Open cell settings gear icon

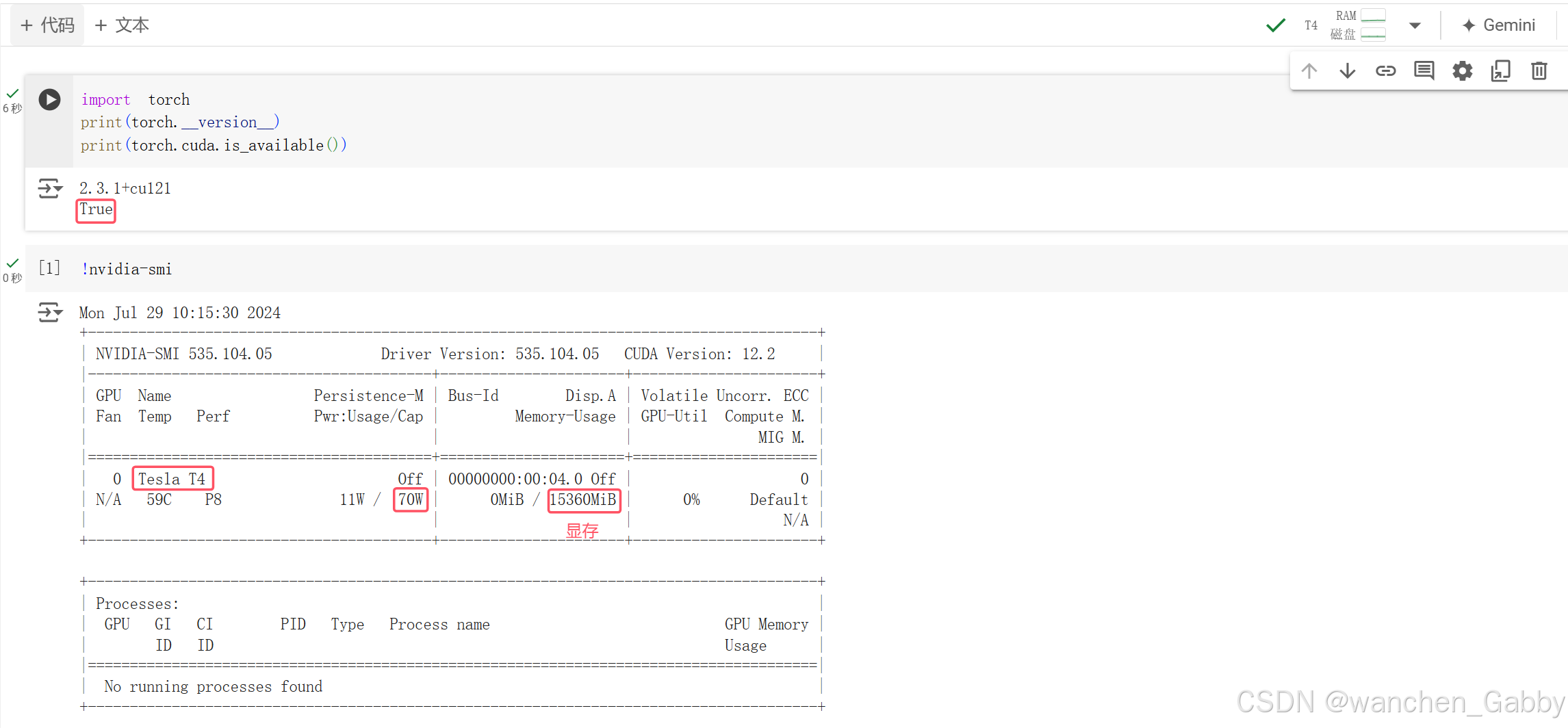1463,70
